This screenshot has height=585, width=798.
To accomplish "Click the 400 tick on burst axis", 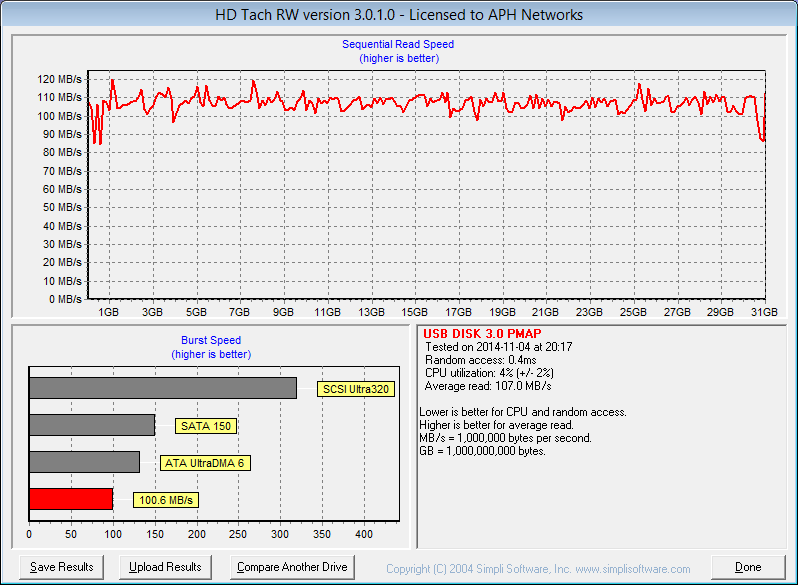I will coord(364,534).
